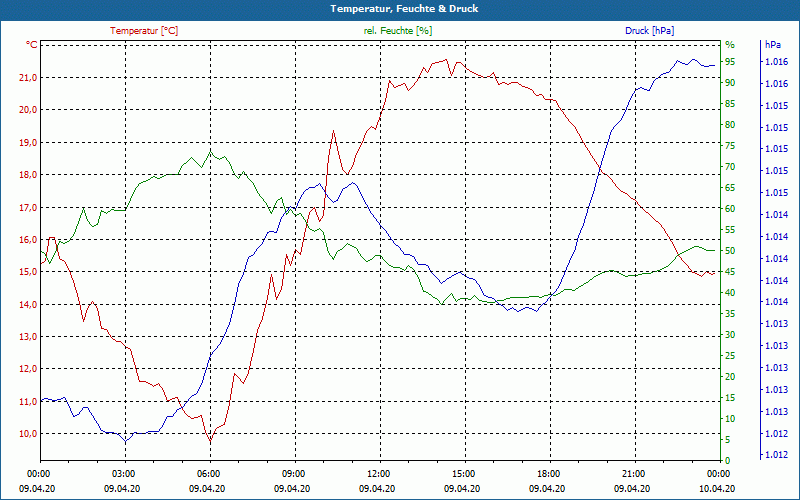Image resolution: width=800 pixels, height=500 pixels.
Task: Click the red °C axis unit label
Action: coord(32,45)
